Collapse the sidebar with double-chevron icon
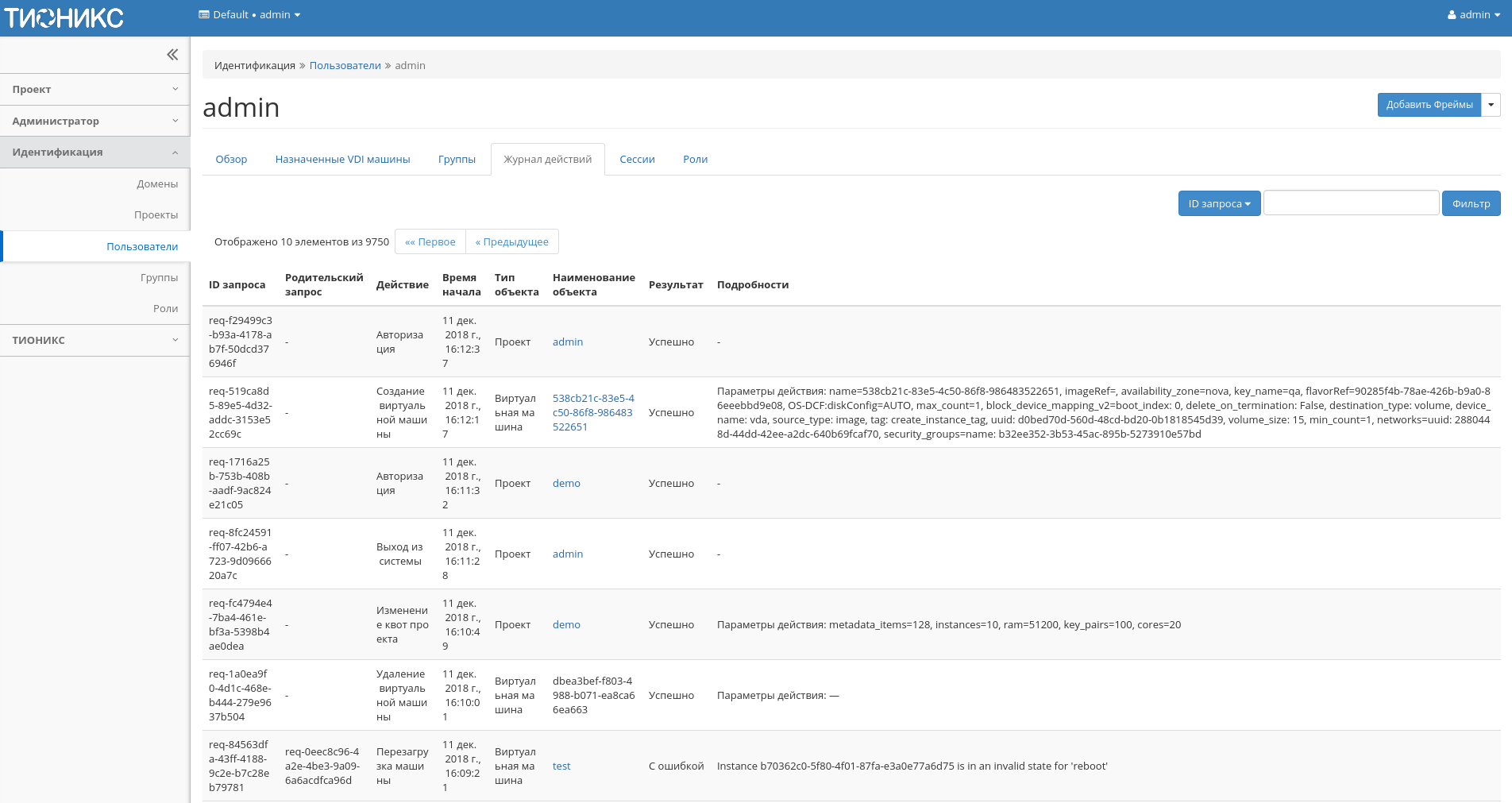The image size is (1512, 803). point(172,55)
